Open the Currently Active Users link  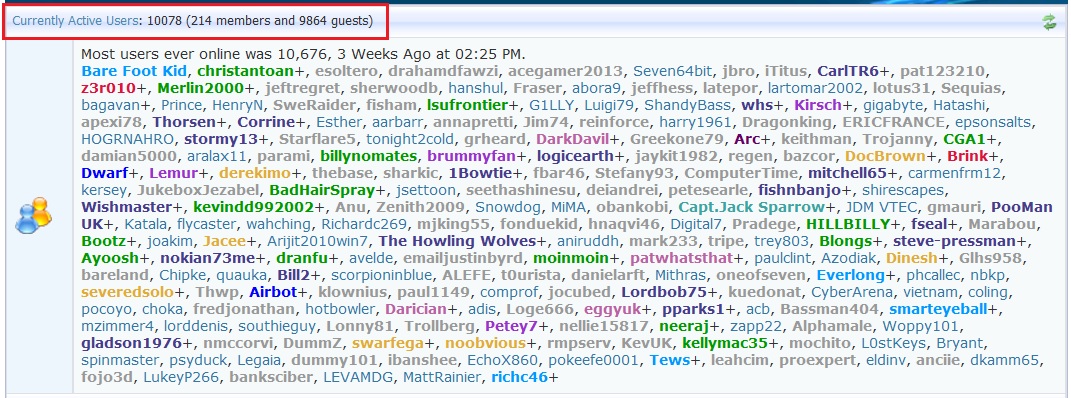[74, 21]
